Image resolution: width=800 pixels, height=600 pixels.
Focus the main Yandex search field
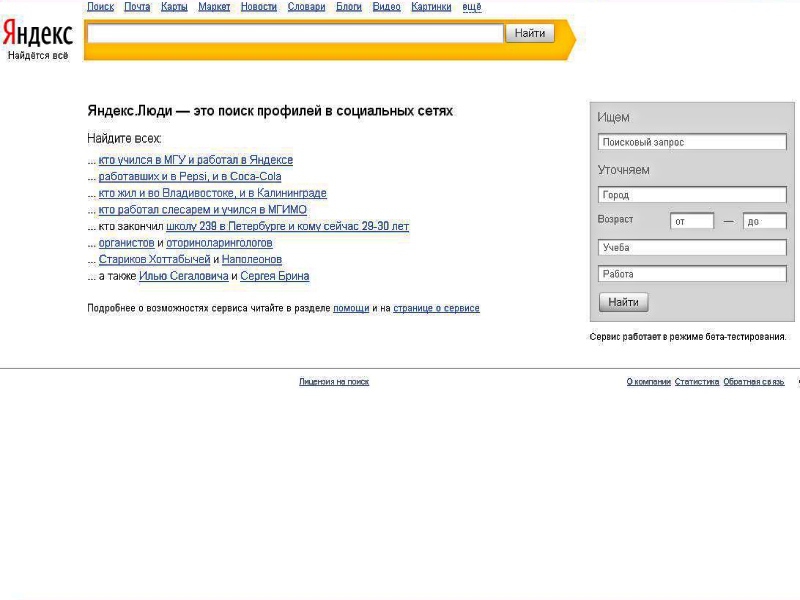(295, 34)
